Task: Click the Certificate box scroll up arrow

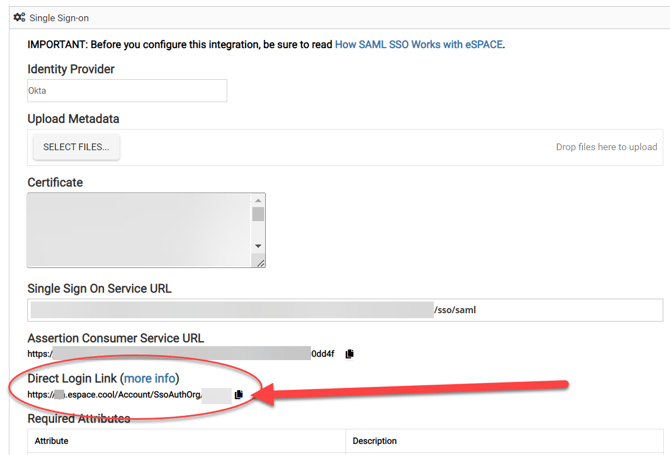Action: click(x=258, y=201)
